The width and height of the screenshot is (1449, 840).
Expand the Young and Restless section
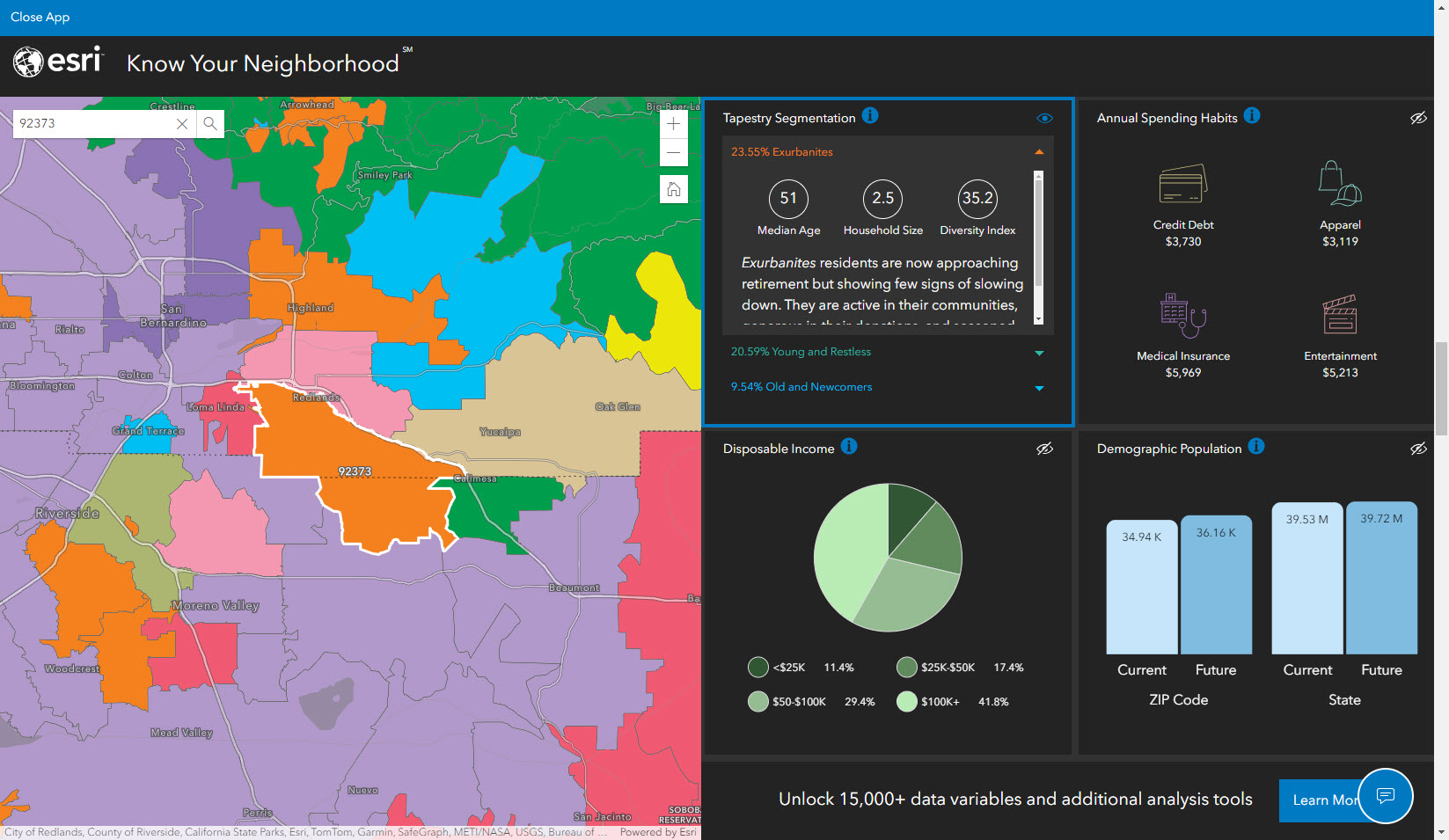click(1039, 352)
